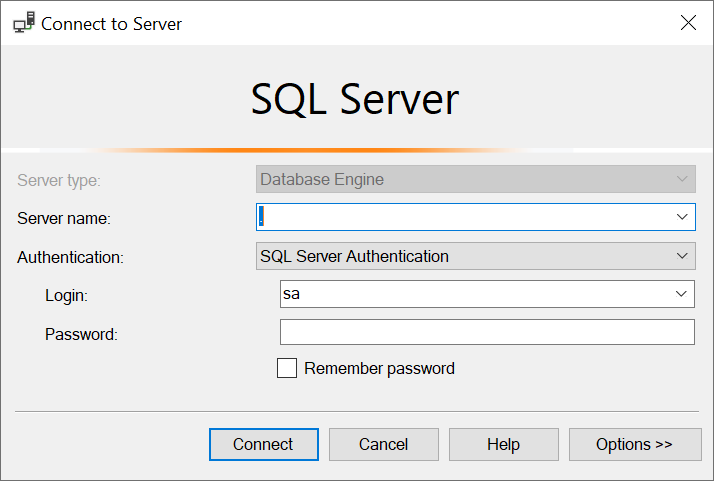
Task: Expand the SQL Server Authentication combo box
Action: click(475, 256)
